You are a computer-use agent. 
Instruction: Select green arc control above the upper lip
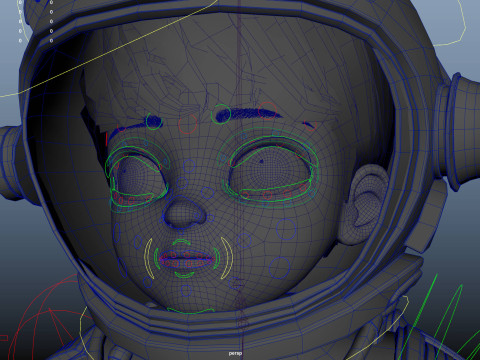[182, 242]
